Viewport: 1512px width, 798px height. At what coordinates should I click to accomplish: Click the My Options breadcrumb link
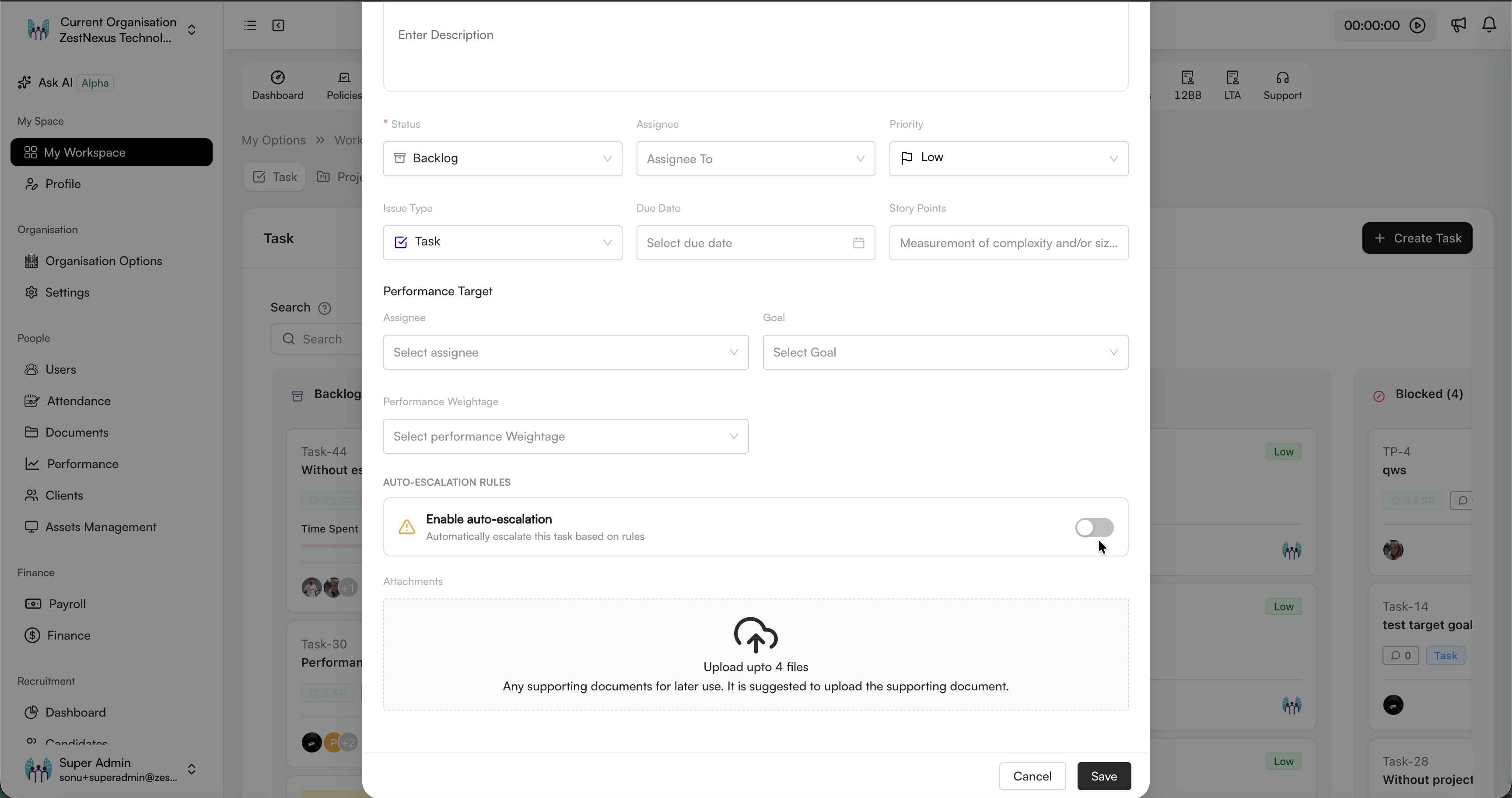[x=273, y=140]
